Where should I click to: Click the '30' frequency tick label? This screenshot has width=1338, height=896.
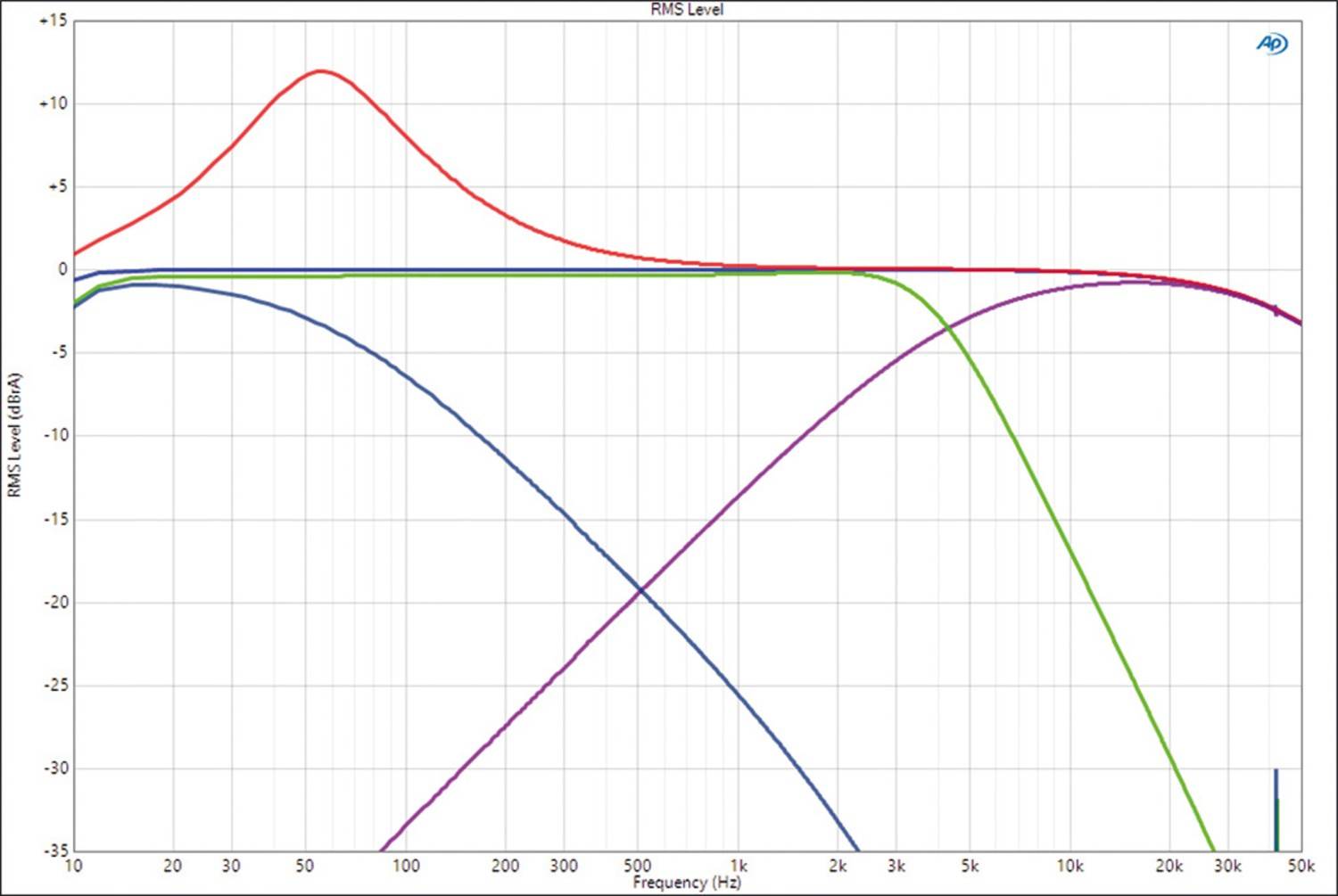231,866
